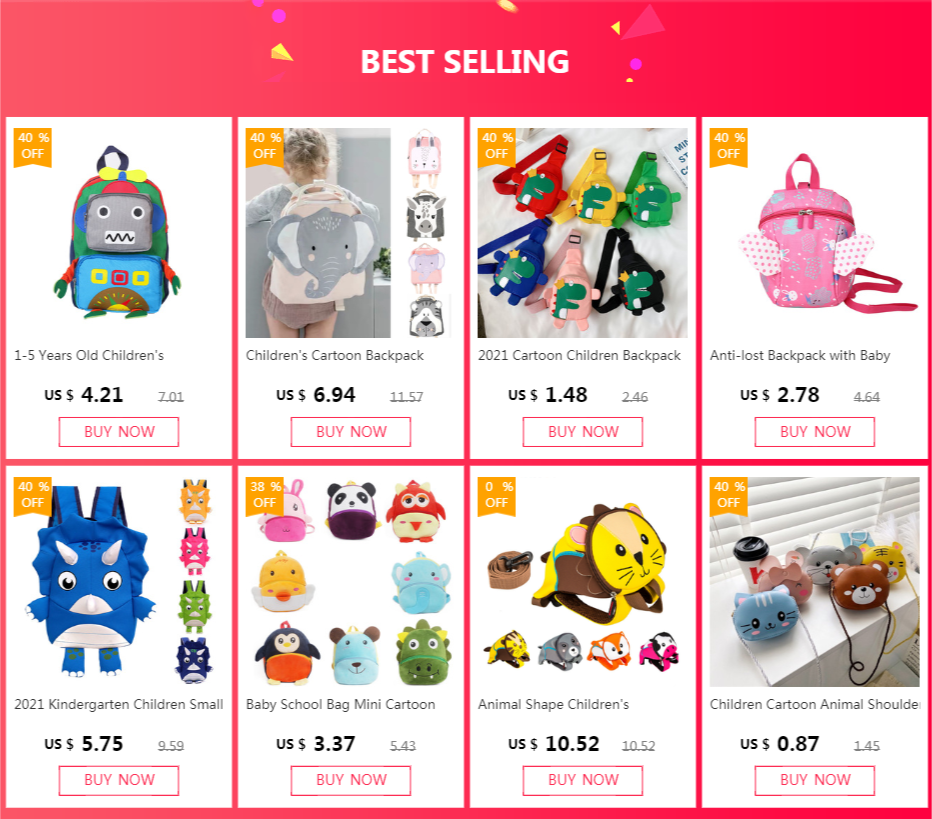Viewport: 932px width, 819px height.
Task: Click the 0% OFF badge on lion backpack
Action: coord(497,496)
